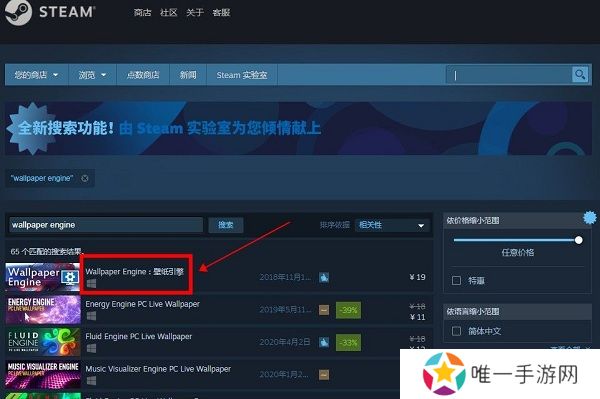Image resolution: width=600 pixels, height=399 pixels.
Task: Click the -33% discount badge
Action: click(x=348, y=342)
